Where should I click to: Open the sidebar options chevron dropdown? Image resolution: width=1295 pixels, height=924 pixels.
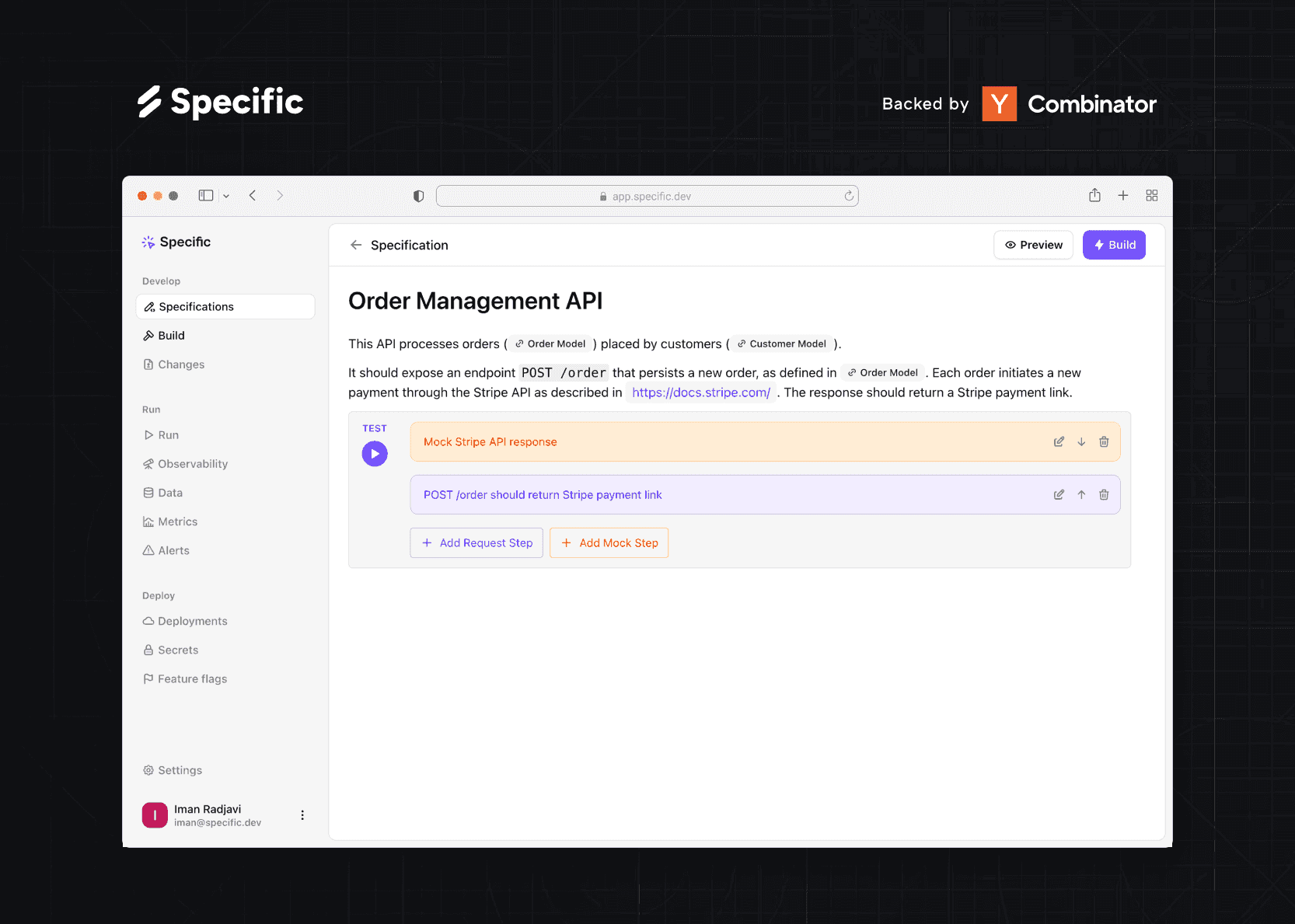pyautogui.click(x=226, y=195)
